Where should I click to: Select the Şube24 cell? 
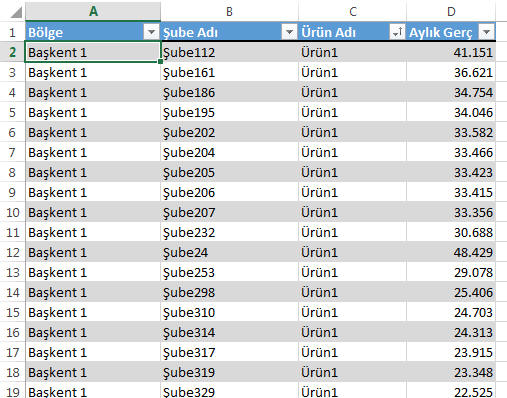(x=229, y=252)
